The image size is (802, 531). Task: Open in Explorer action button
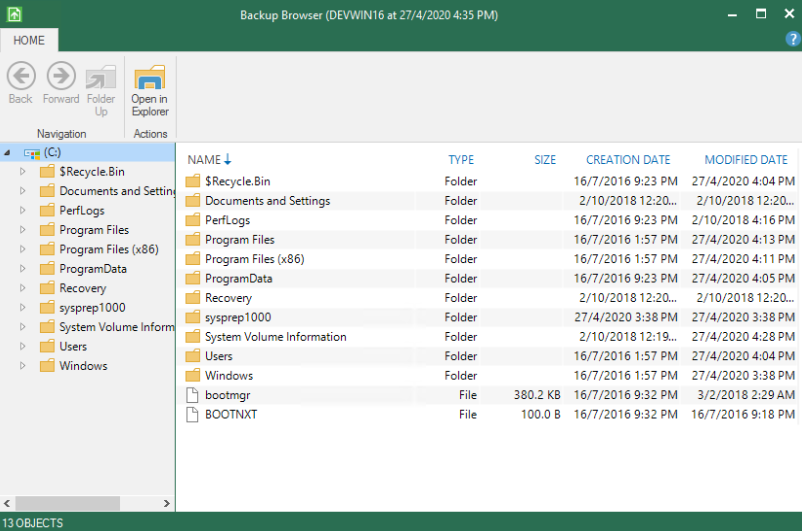[149, 91]
